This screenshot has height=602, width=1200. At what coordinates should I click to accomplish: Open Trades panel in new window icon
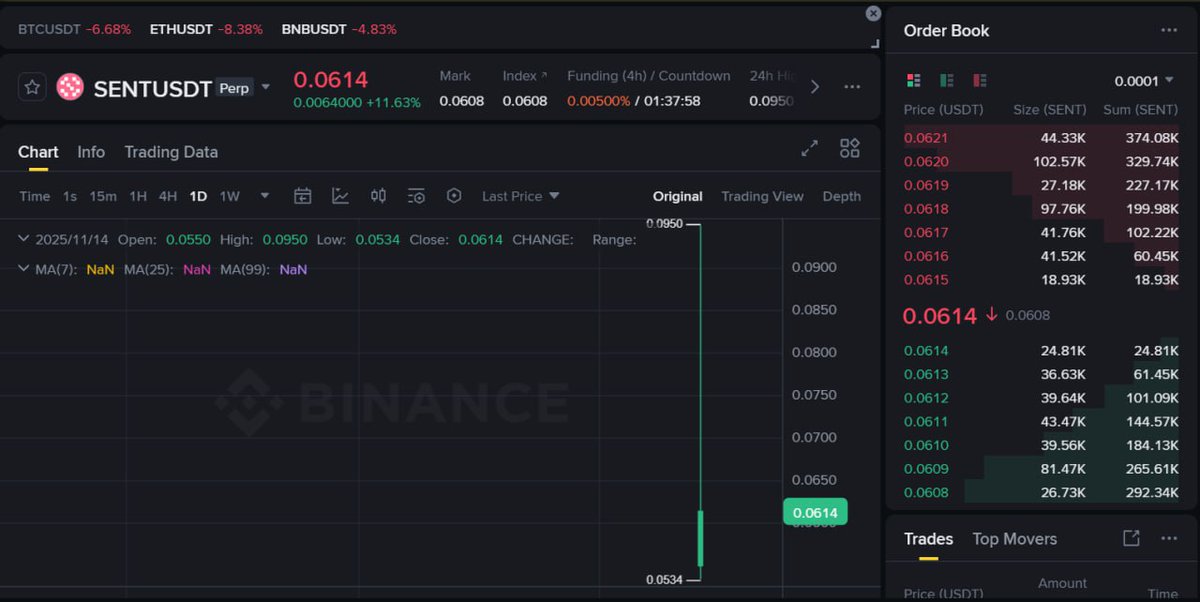pyautogui.click(x=1131, y=538)
